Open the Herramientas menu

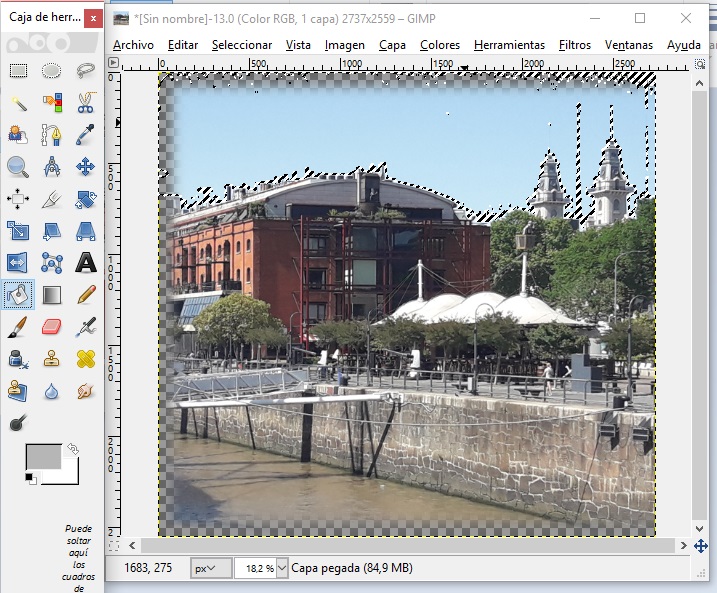point(509,45)
